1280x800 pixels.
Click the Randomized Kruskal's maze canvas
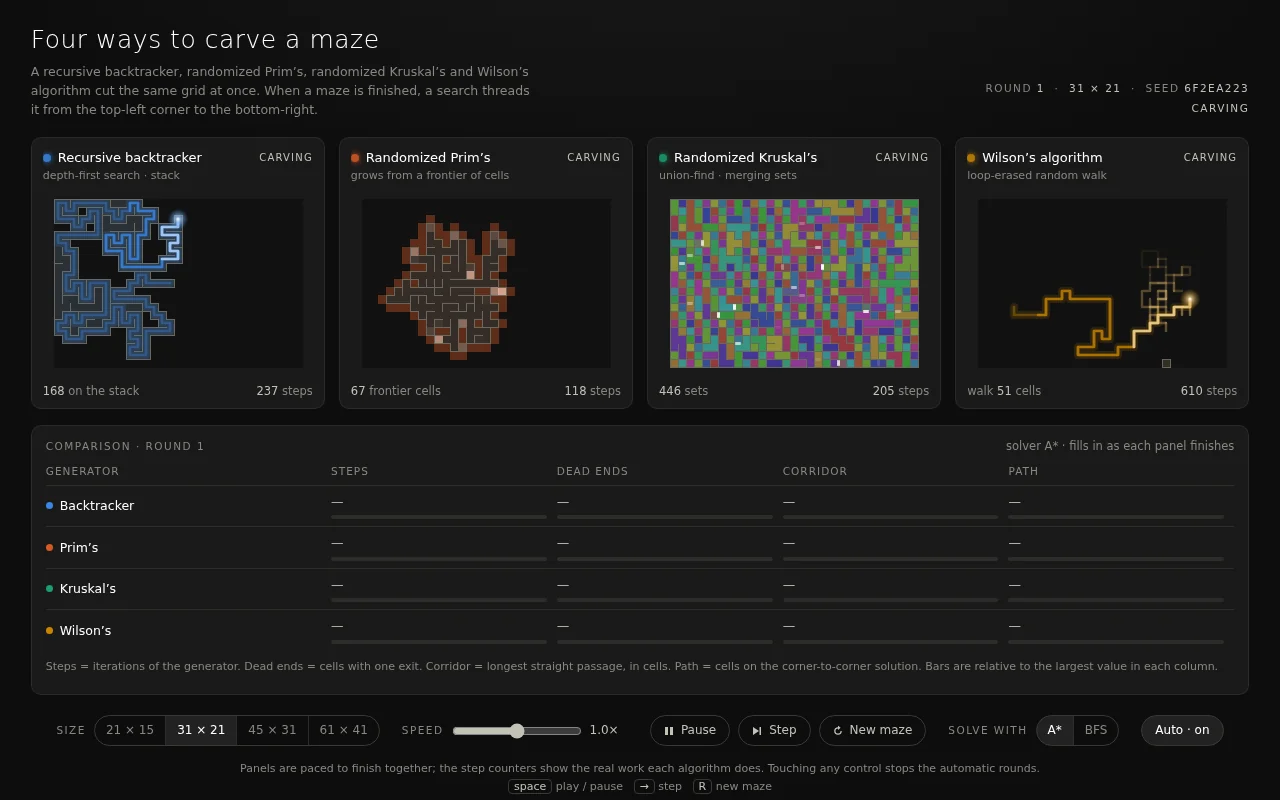[x=794, y=283]
